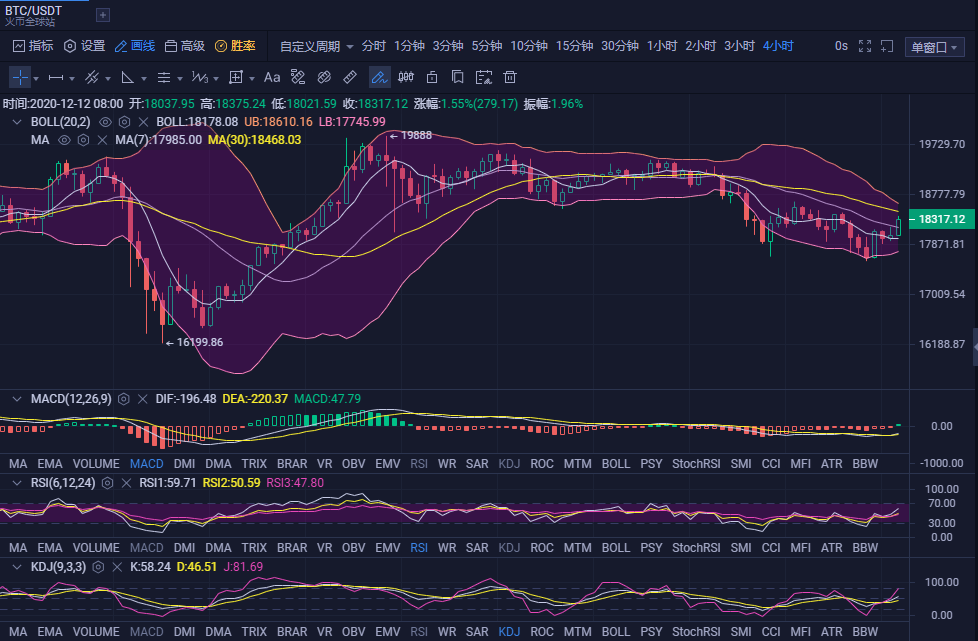Select the Aa text annotation tool
The image size is (978, 641).
tap(271, 77)
